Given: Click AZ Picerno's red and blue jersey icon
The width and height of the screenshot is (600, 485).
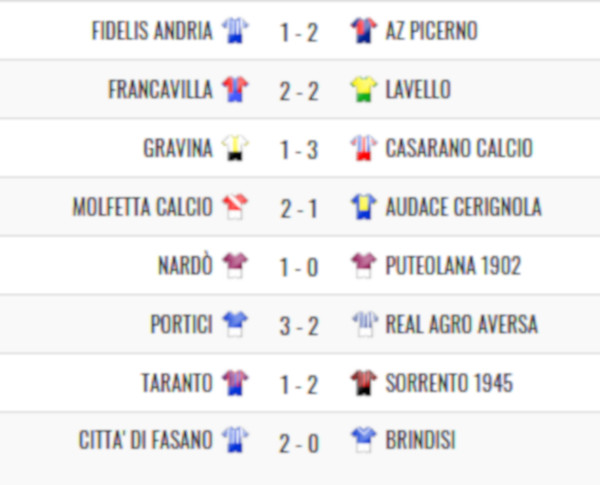Looking at the screenshot, I should click(x=364, y=30).
